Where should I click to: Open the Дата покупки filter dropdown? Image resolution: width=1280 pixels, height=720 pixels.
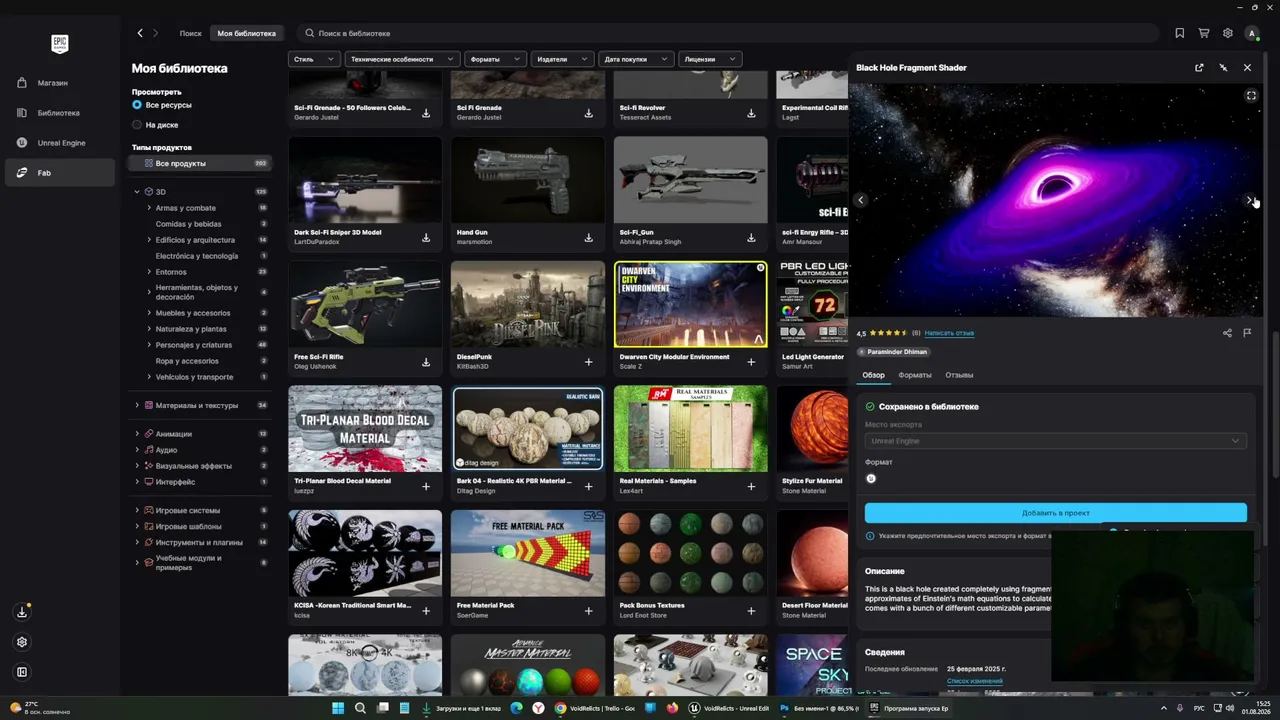coord(636,59)
